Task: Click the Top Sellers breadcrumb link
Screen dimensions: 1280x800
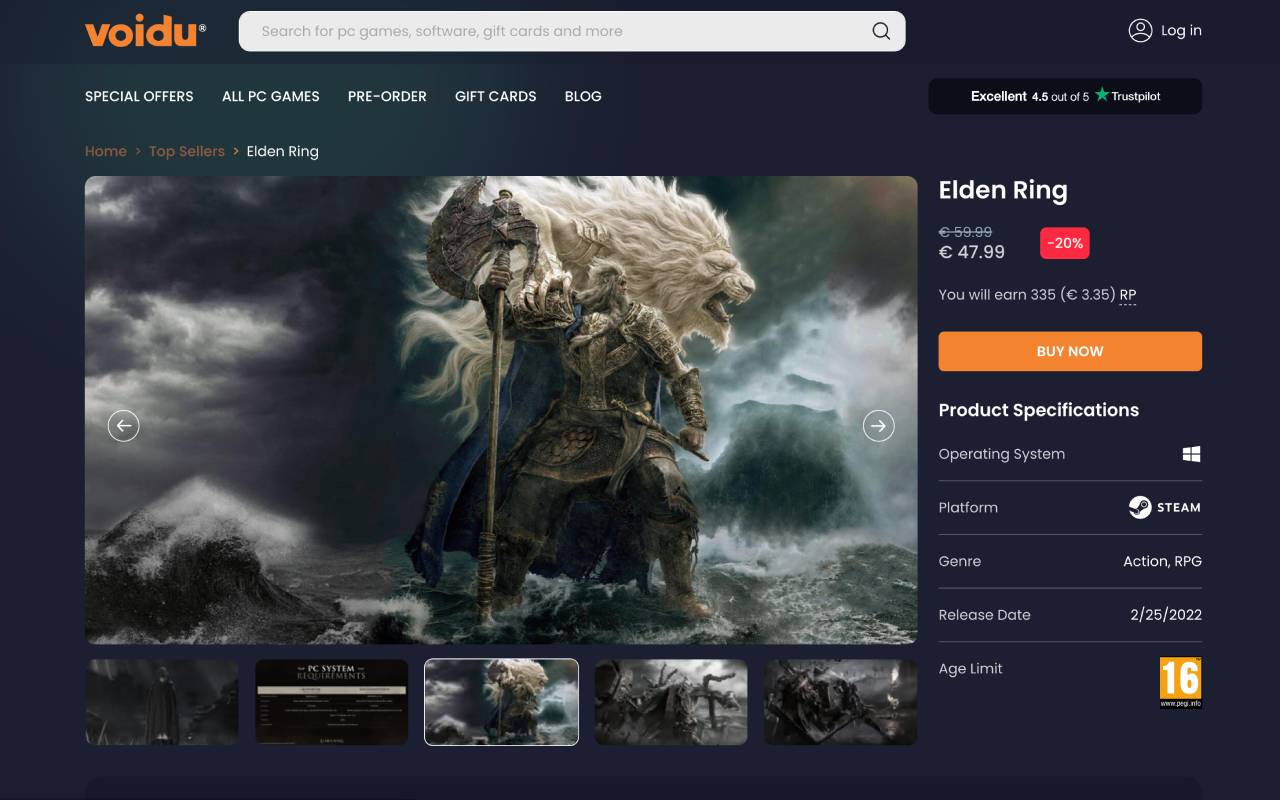Action: [187, 151]
